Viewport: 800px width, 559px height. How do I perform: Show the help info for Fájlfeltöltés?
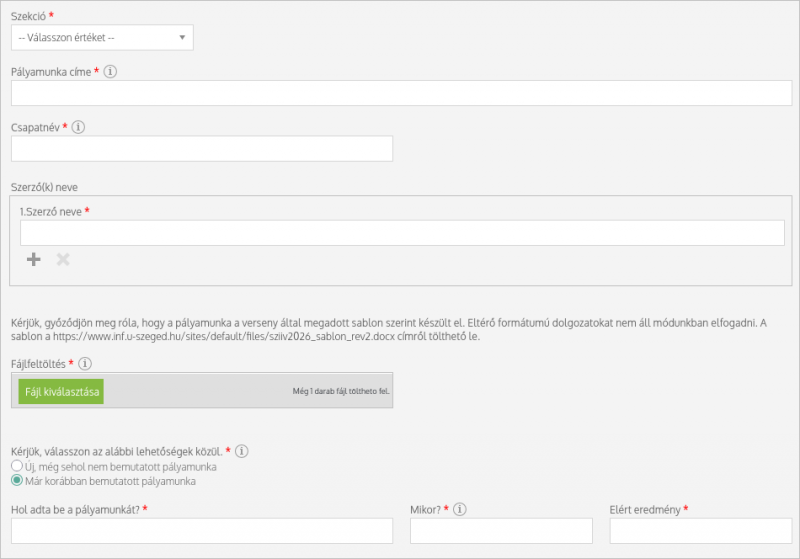(x=85, y=363)
